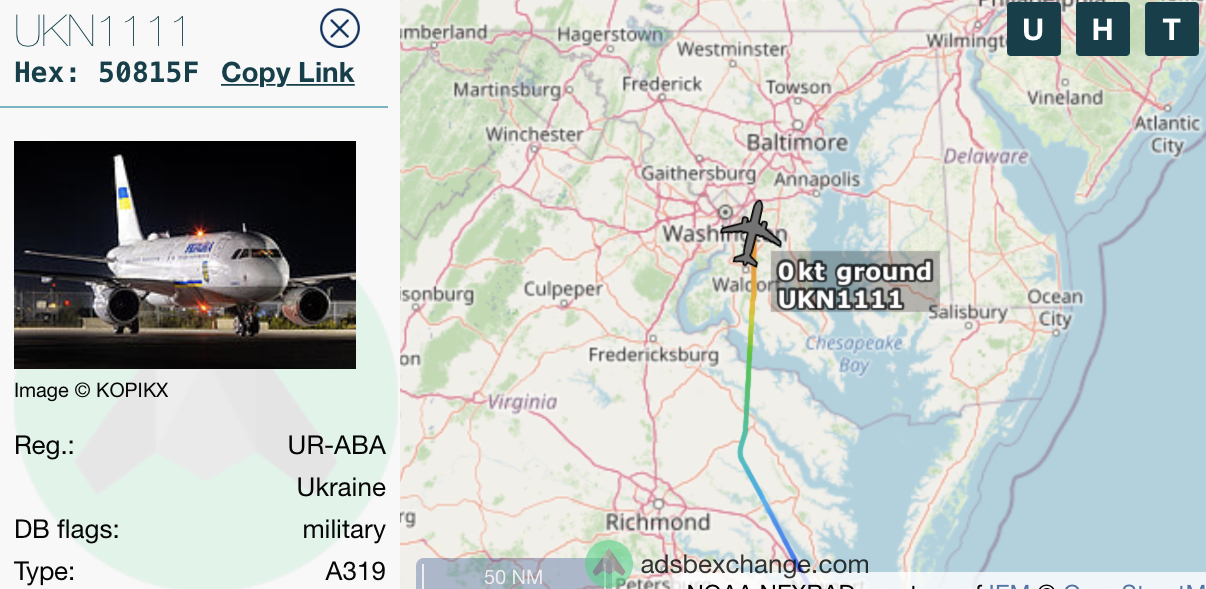The width and height of the screenshot is (1206, 589).
Task: Close the UKN1111 aircraft info panel
Action: (x=340, y=28)
